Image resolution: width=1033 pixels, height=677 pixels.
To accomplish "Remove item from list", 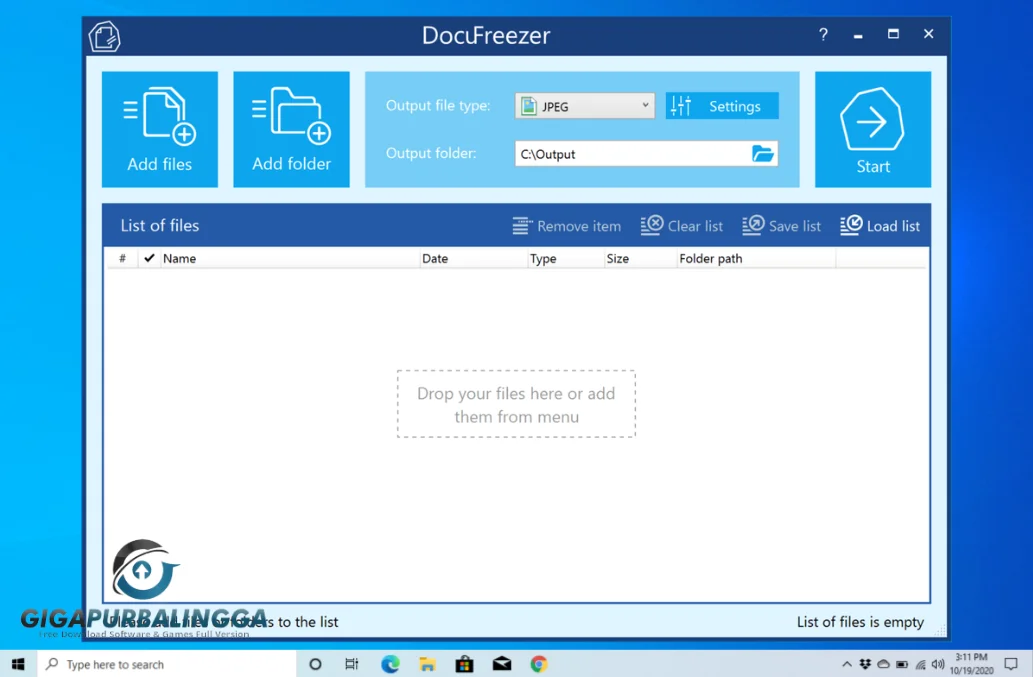I will pyautogui.click(x=567, y=226).
